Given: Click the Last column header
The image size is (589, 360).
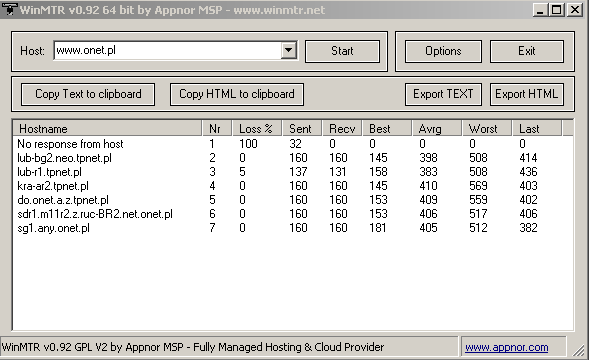Looking at the screenshot, I should click(x=537, y=129).
